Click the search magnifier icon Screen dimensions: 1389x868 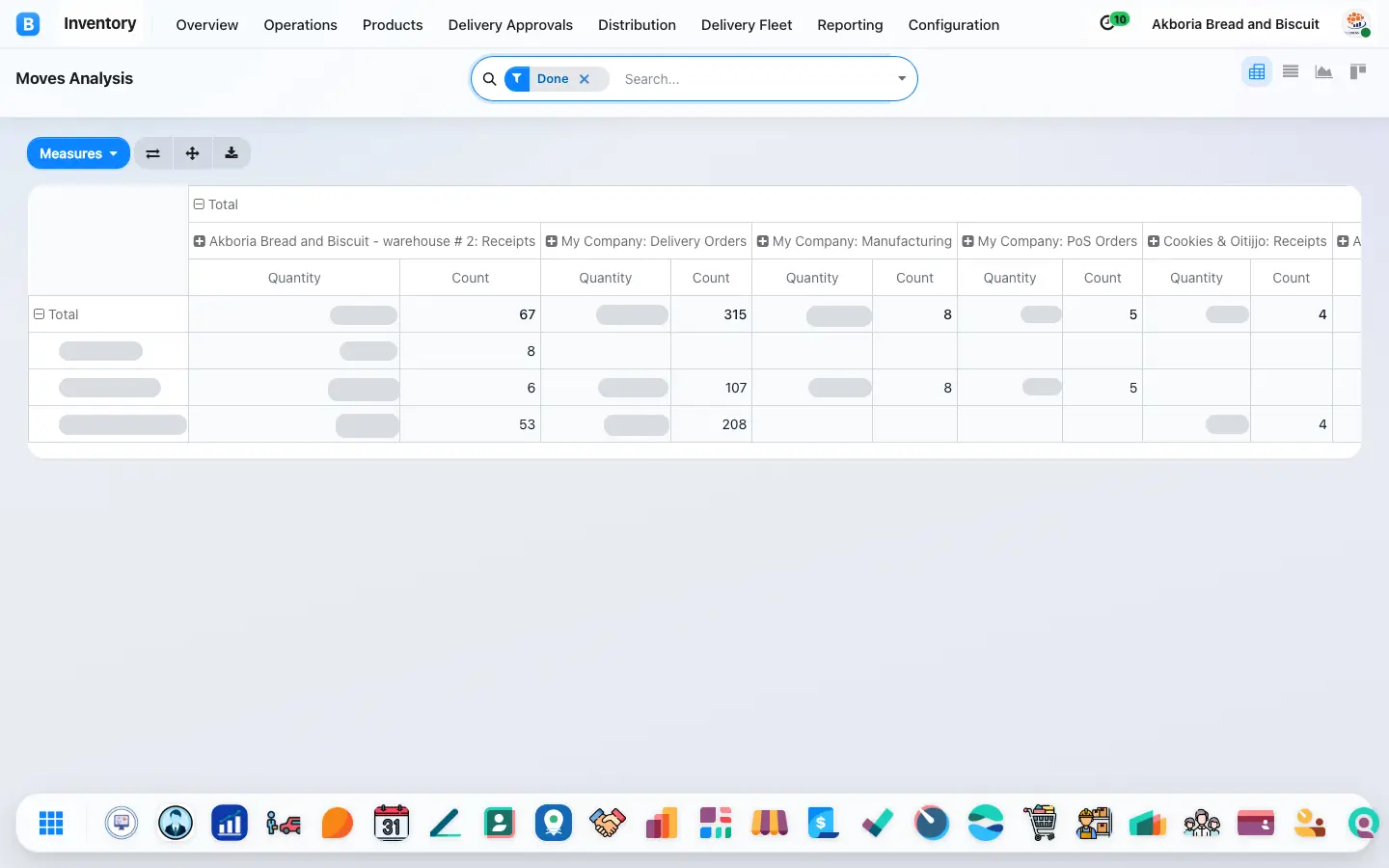pos(489,79)
